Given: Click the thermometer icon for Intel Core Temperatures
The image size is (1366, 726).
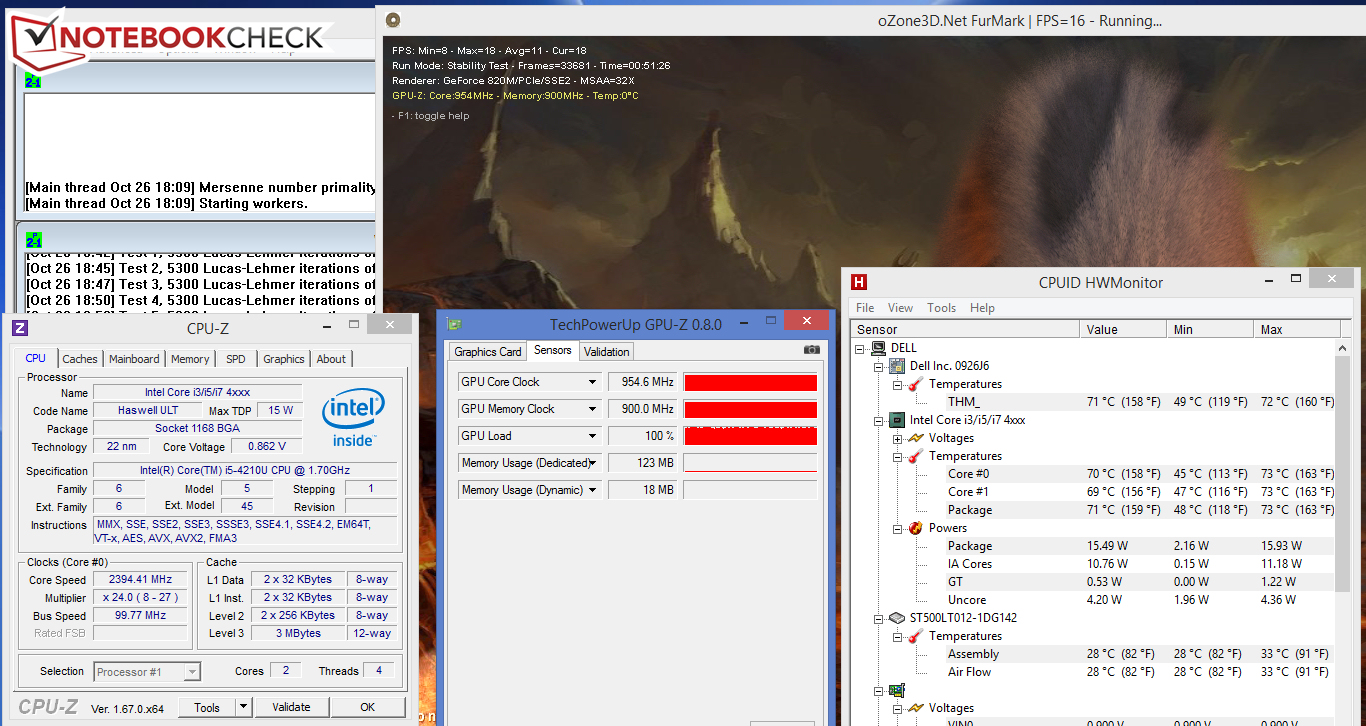Looking at the screenshot, I should coord(915,456).
